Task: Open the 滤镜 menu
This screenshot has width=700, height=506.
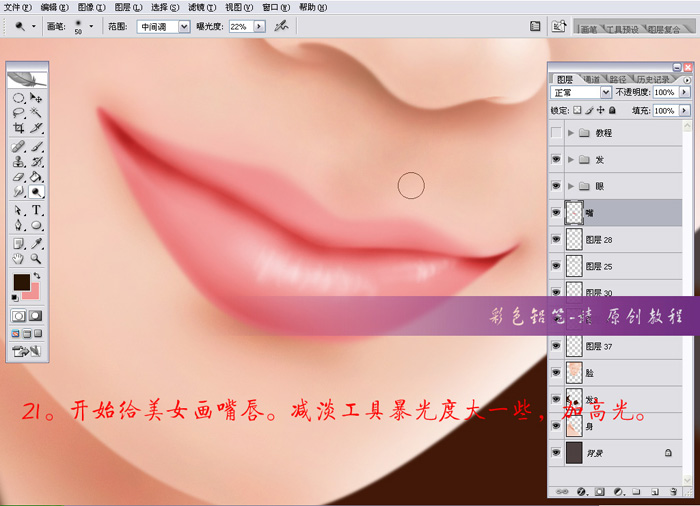Action: [x=202, y=7]
